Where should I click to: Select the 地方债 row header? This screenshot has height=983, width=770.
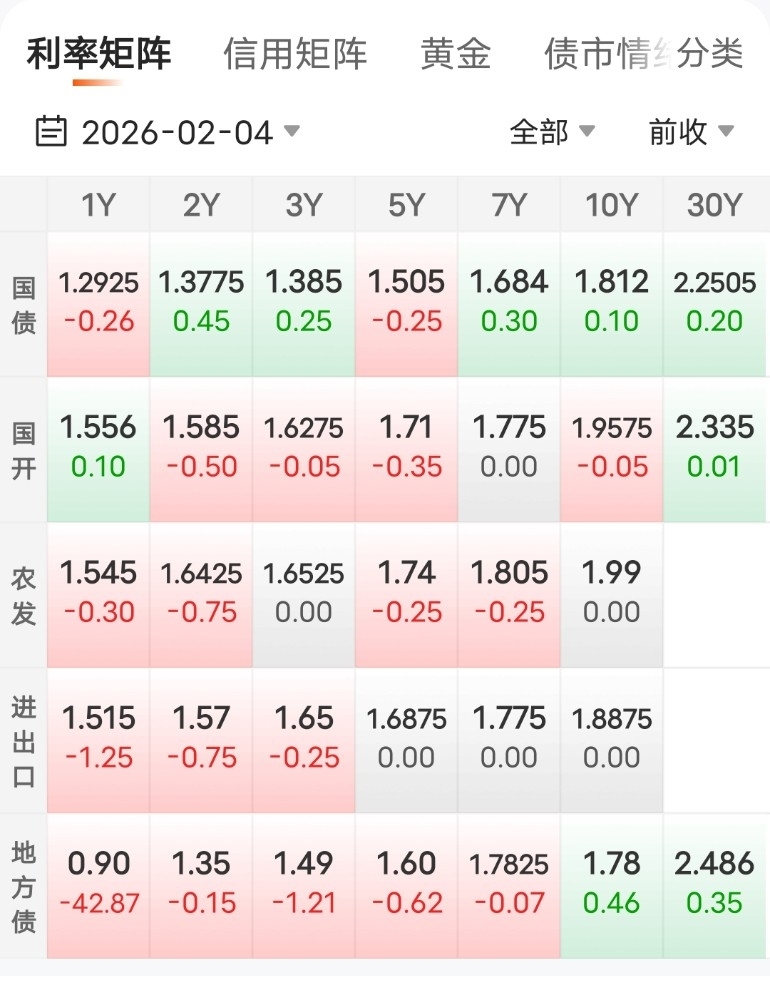coord(24,887)
